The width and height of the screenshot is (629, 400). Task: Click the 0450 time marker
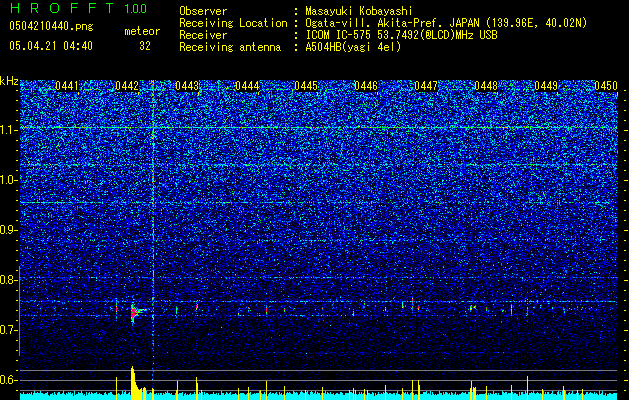606,86
